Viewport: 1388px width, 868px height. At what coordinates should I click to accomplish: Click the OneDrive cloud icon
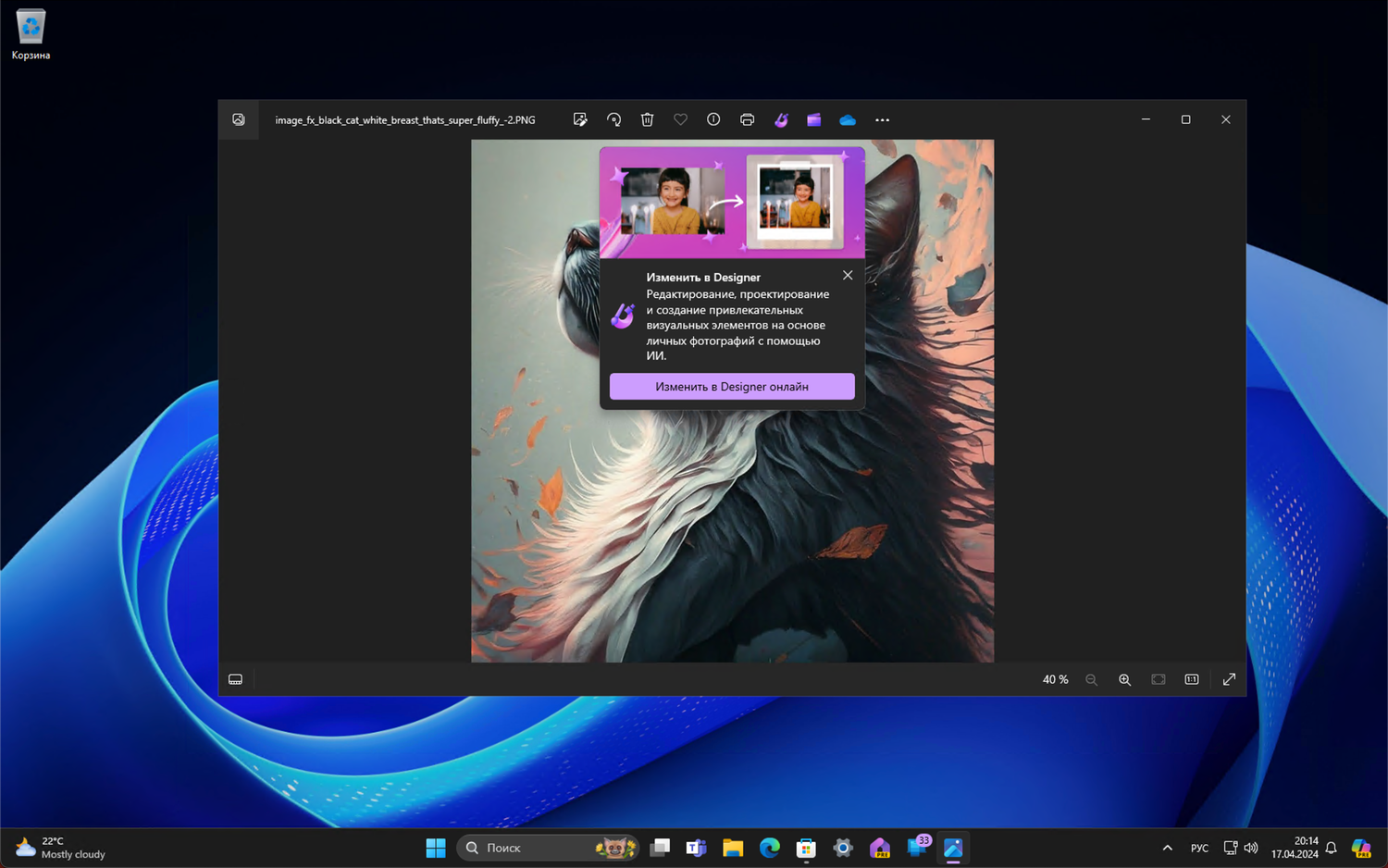(848, 119)
